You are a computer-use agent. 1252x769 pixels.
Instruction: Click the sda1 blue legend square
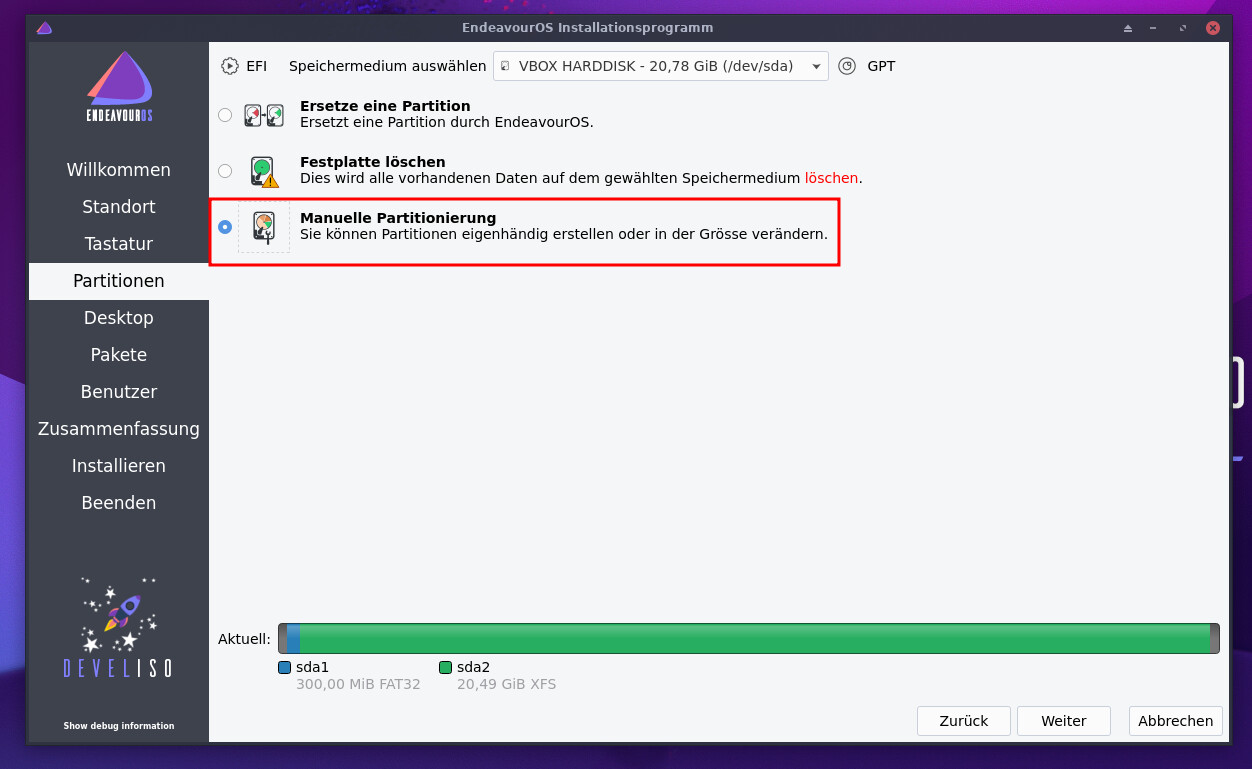(x=285, y=667)
